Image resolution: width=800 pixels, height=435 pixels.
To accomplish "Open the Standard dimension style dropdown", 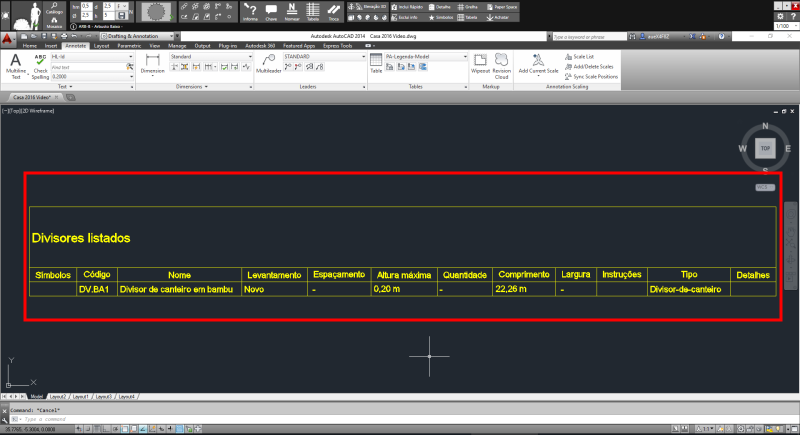I will pos(211,57).
